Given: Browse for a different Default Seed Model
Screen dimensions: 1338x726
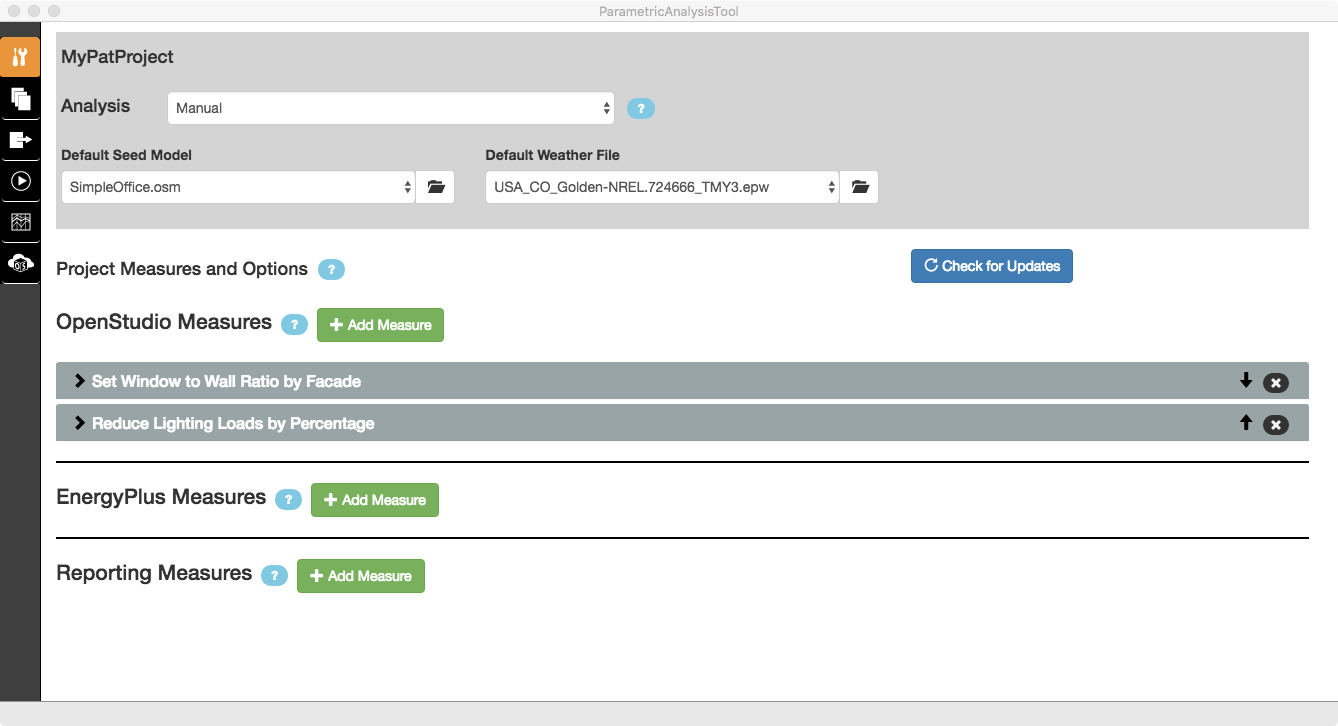Looking at the screenshot, I should tap(435, 186).
